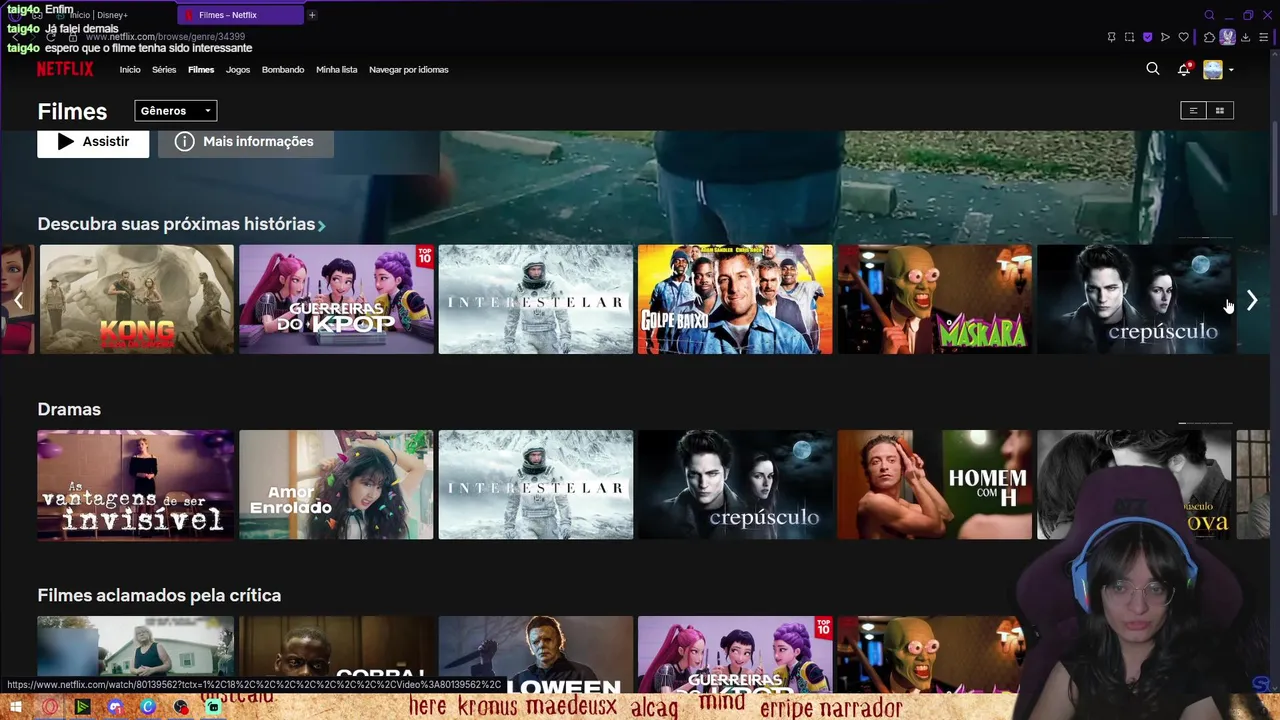Viewport: 1280px width, 720px height.
Task: Open As Vantagens de Ser Invisível
Action: (x=136, y=485)
